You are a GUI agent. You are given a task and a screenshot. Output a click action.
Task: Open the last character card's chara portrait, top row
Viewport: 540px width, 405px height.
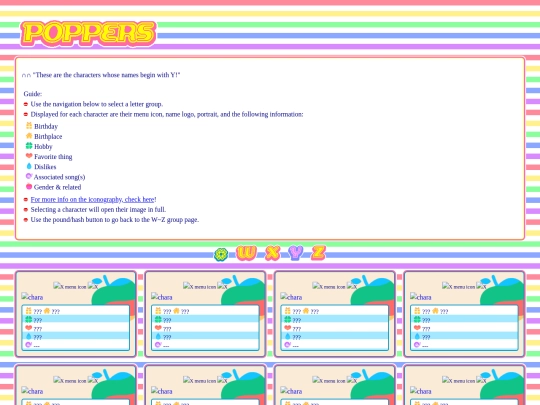(x=420, y=297)
